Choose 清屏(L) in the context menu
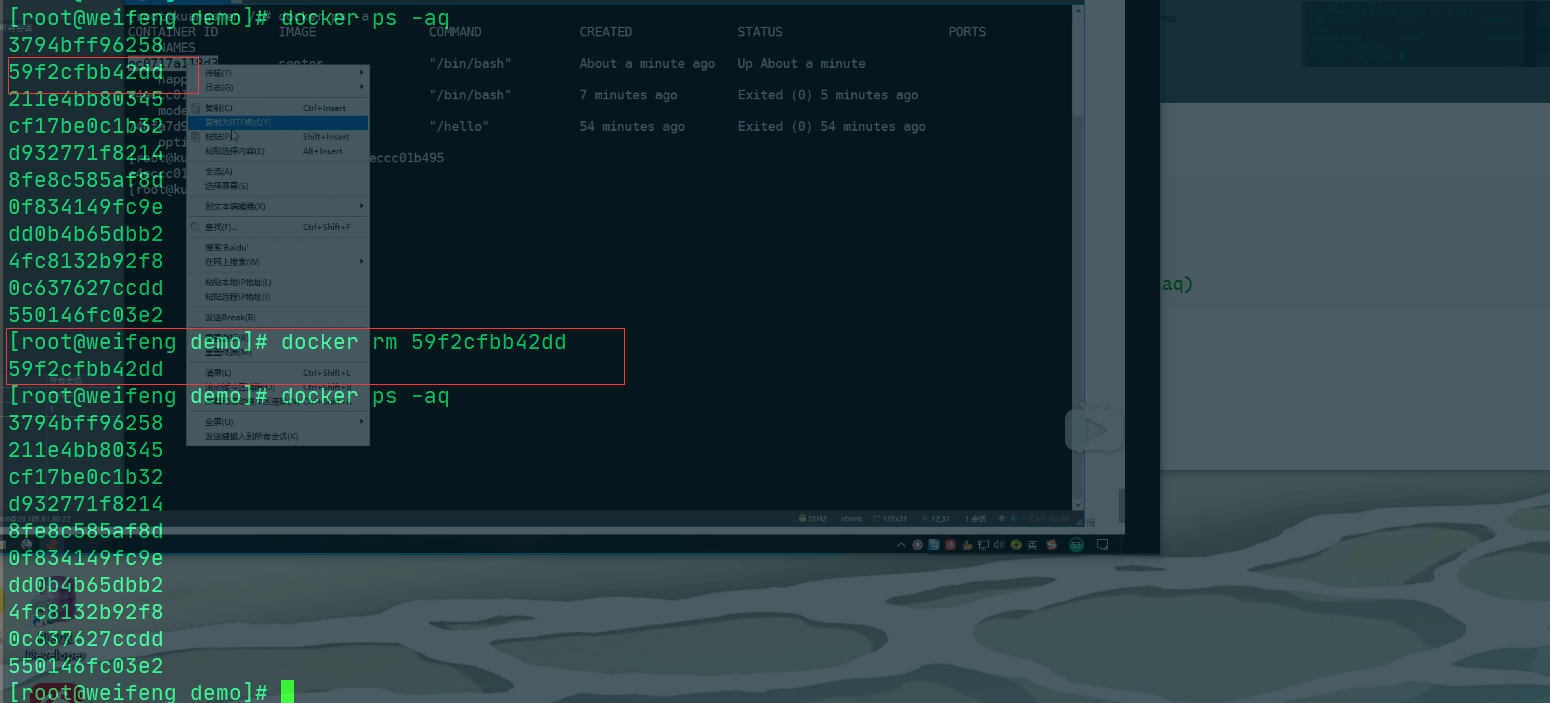 (277, 372)
